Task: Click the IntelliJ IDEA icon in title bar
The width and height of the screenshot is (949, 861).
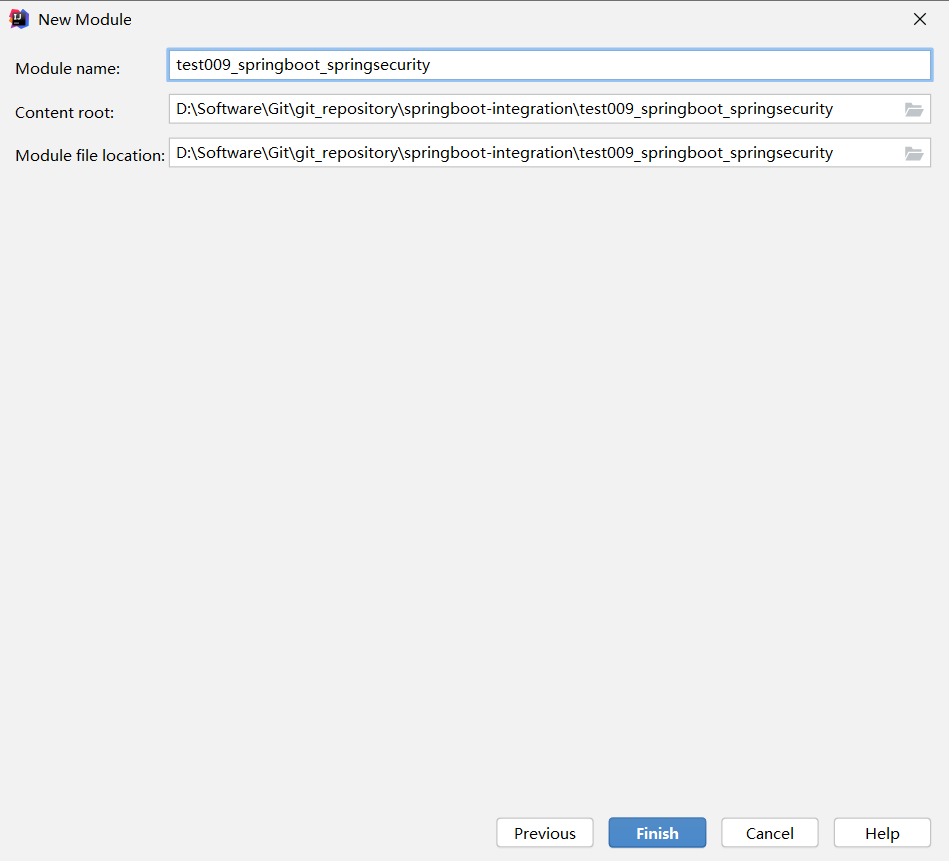Action: [x=19, y=19]
